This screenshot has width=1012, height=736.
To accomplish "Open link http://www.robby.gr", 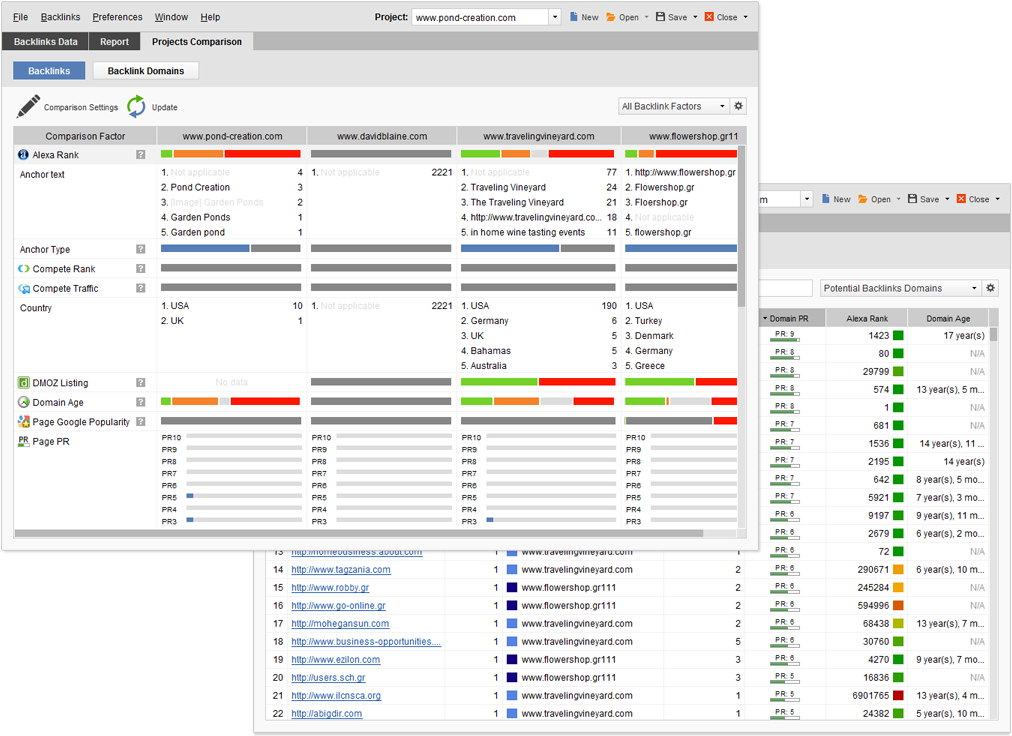I will pos(330,588).
